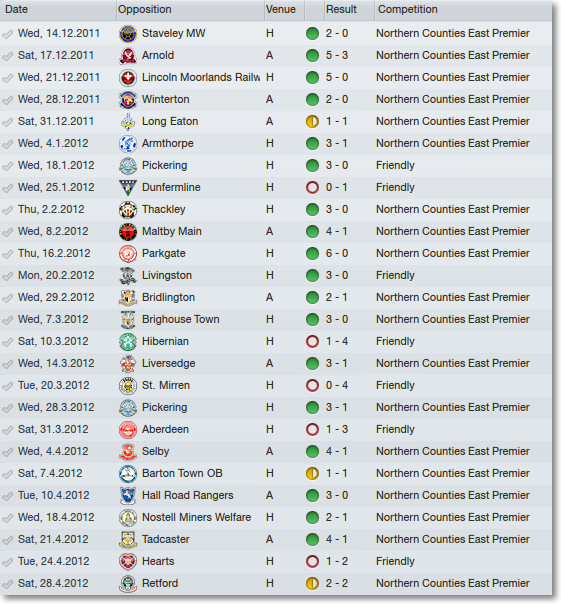Click the red loss indicator for St. Mirren

click(312, 386)
